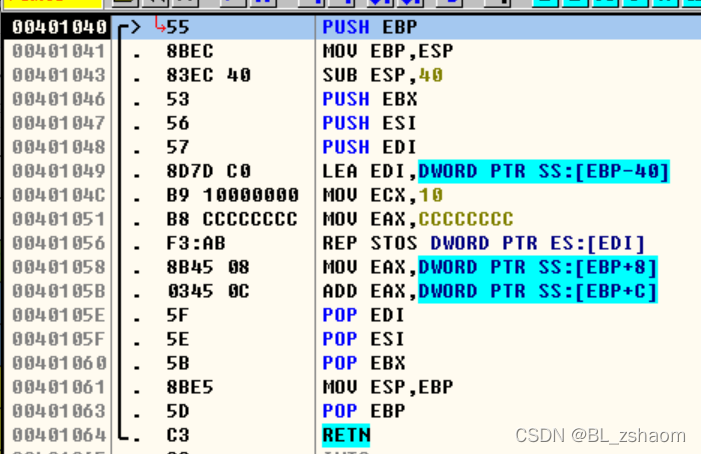This screenshot has width=701, height=454.
Task: Click the POP EBX instruction
Action: 363,364
